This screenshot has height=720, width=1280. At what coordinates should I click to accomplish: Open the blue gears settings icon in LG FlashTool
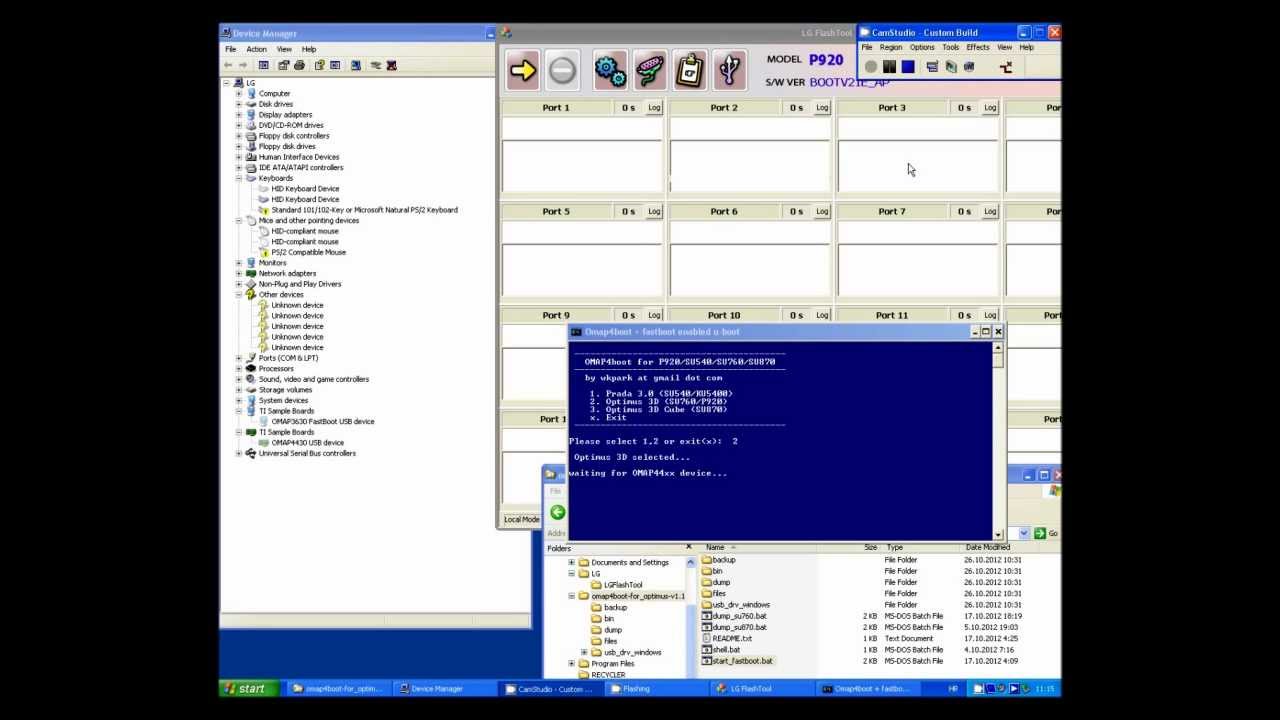610,69
